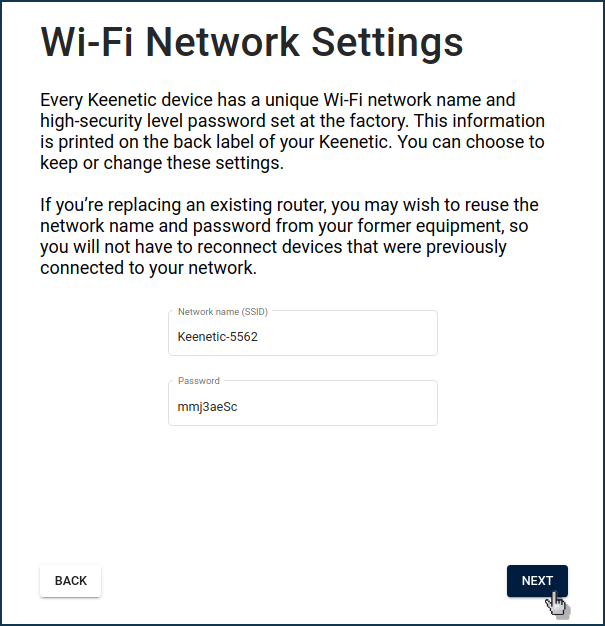Click the "Password" floating label
Screen dimensions: 605x626
tap(199, 381)
